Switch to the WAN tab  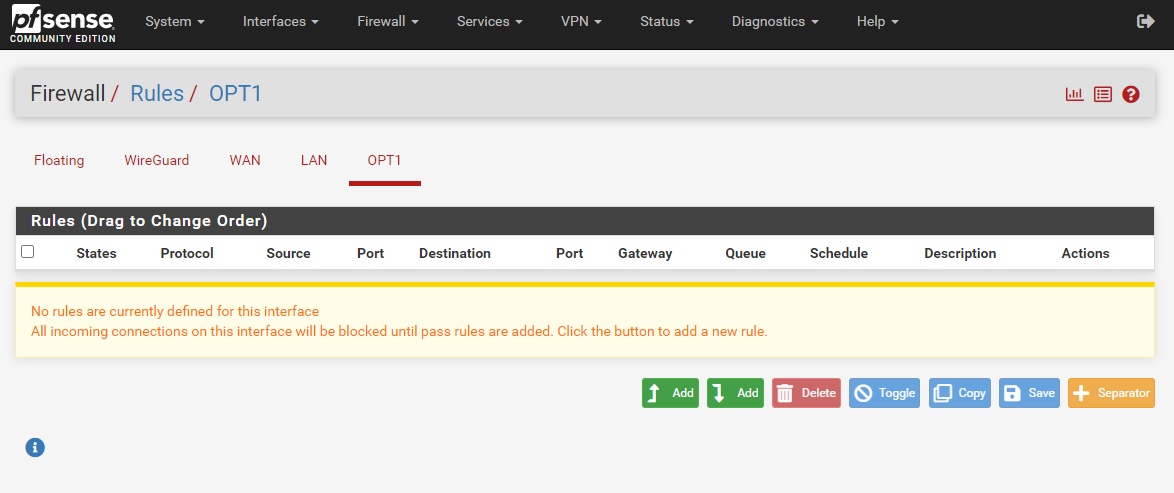coord(245,160)
